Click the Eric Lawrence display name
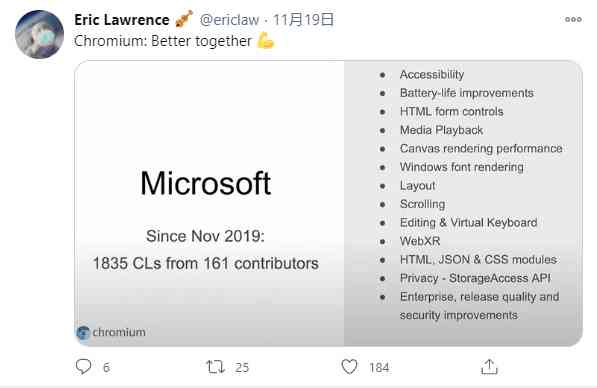Screen dimensions: 597x388 click(x=122, y=20)
